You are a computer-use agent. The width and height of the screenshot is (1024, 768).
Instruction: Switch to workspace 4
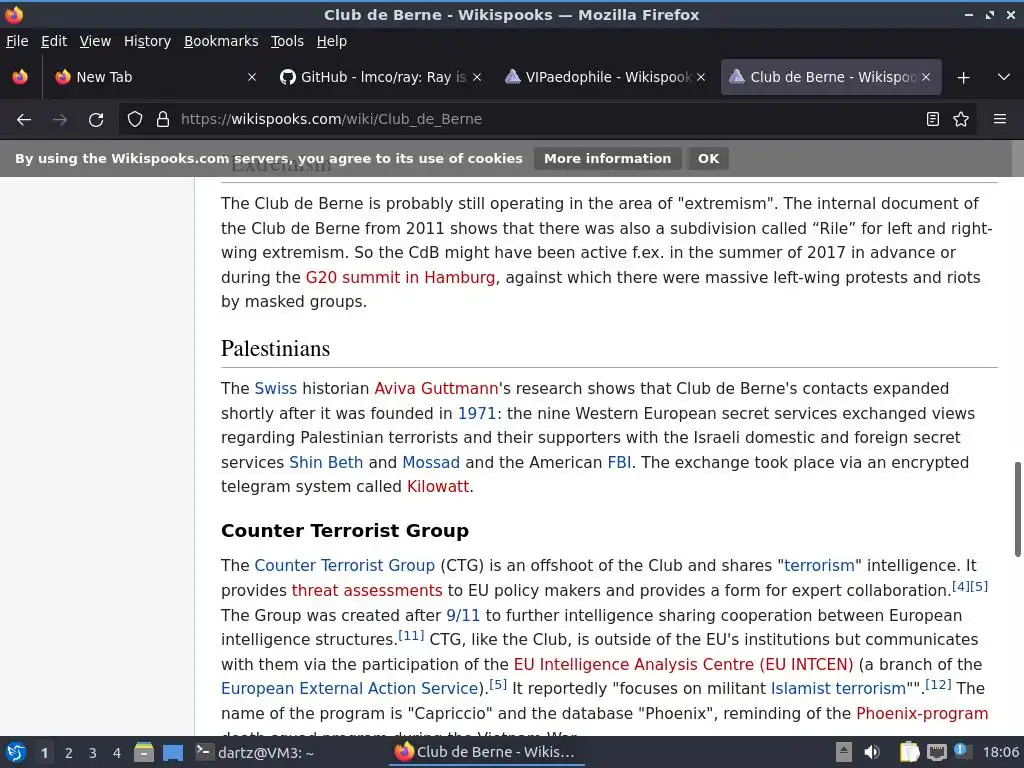(x=117, y=753)
